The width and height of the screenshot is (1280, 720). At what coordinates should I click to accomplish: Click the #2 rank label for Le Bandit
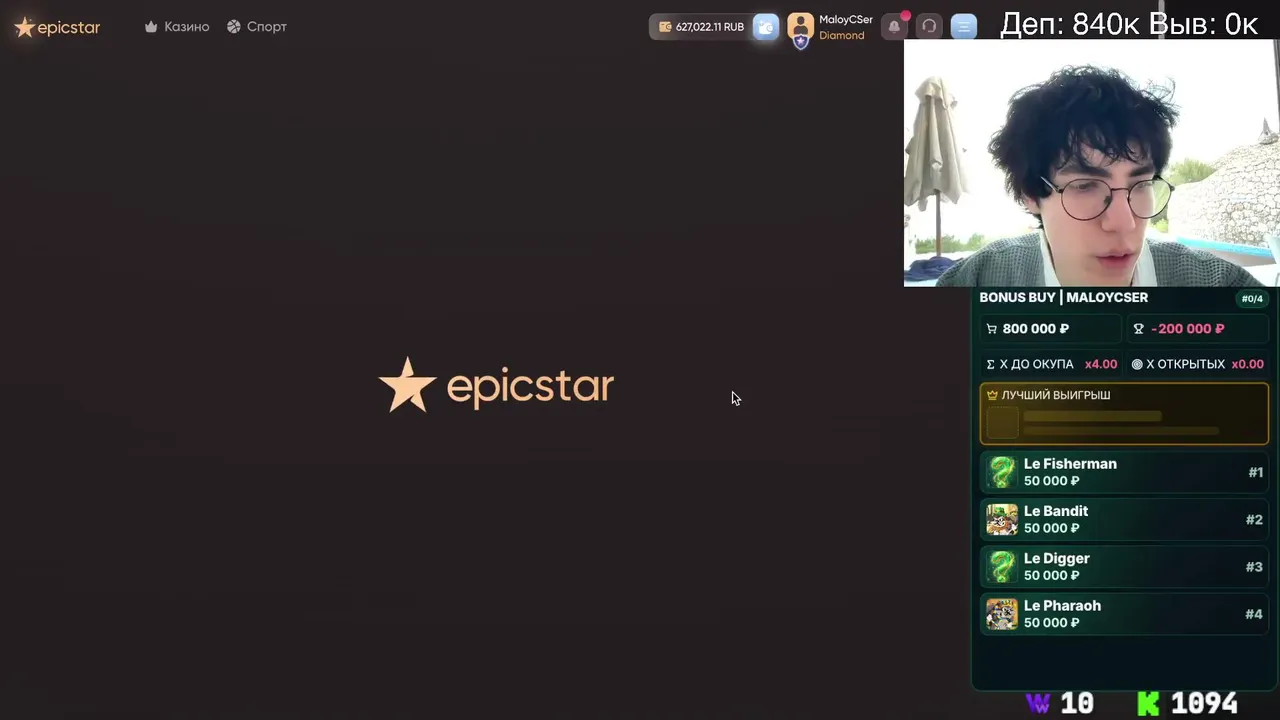pos(1254,519)
